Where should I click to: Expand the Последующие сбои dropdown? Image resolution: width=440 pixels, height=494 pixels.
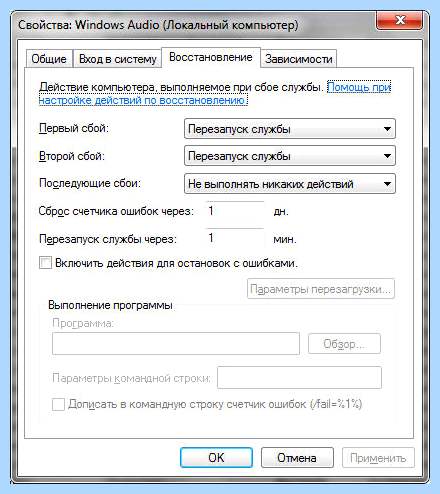290,184
